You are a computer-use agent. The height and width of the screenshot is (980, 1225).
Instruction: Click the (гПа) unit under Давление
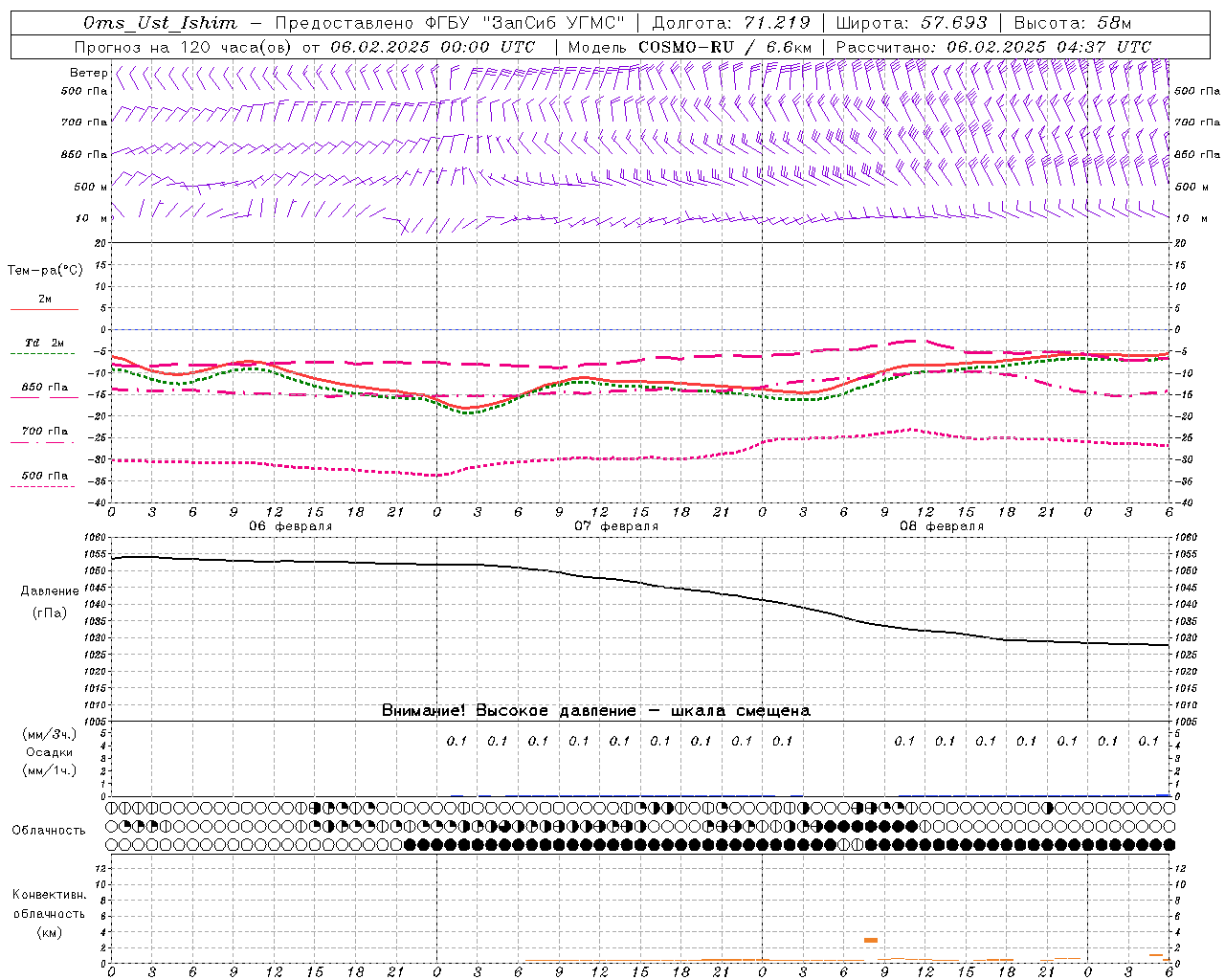click(x=50, y=612)
